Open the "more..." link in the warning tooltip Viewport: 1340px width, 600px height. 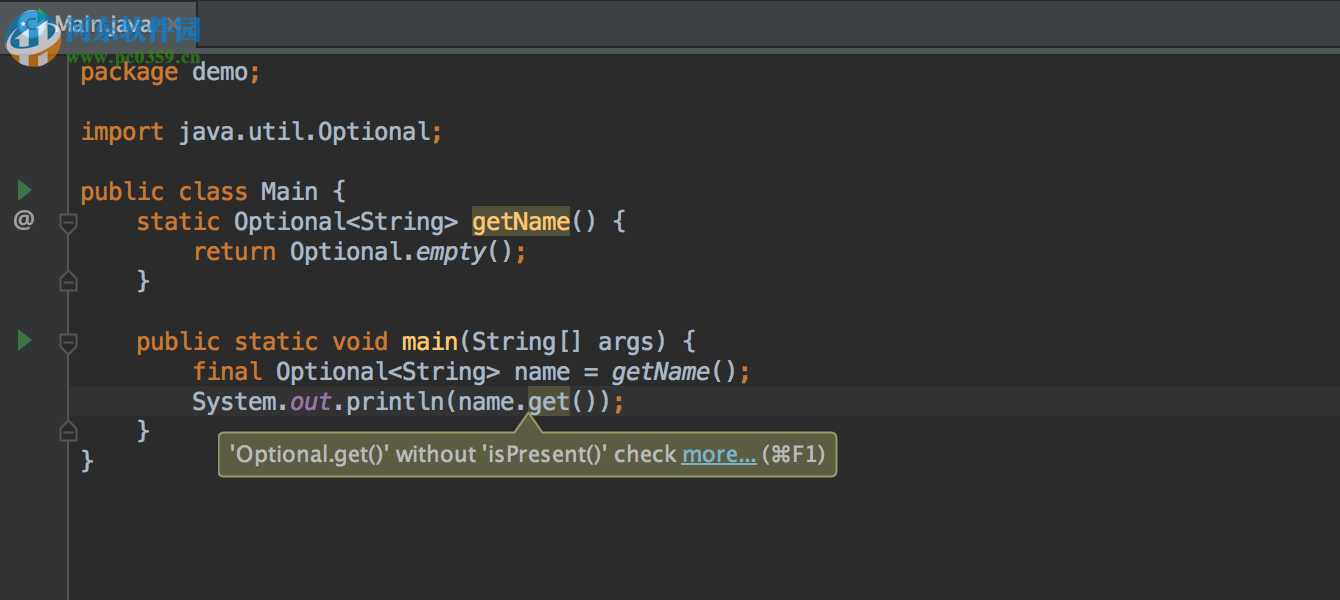click(x=718, y=454)
